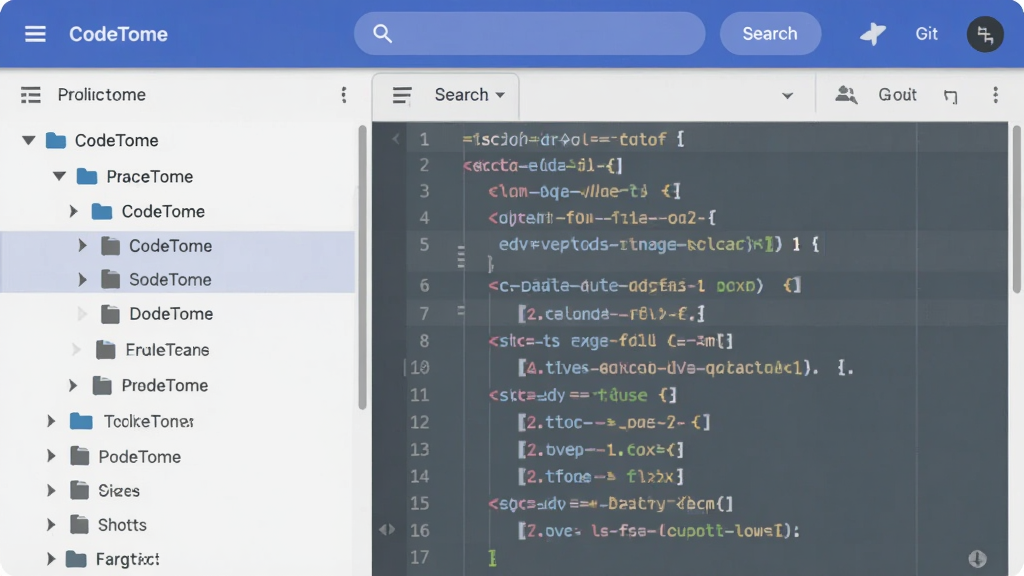Collapse the root CodeTome folder
1024x576 pixels.
(28, 140)
